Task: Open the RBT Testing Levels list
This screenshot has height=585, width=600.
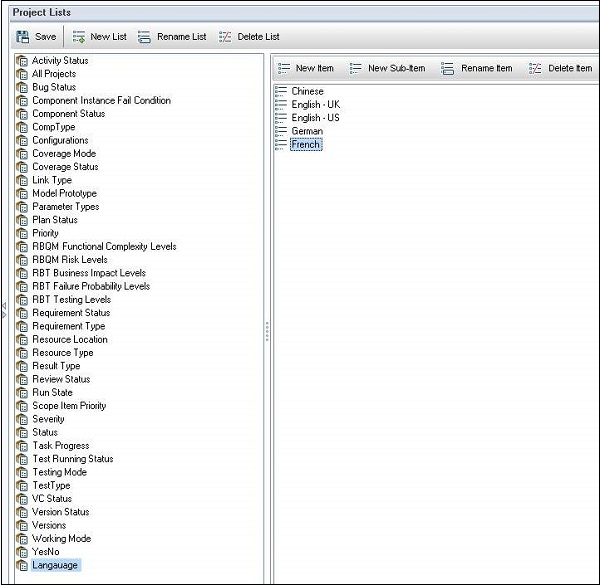Action: point(71,299)
